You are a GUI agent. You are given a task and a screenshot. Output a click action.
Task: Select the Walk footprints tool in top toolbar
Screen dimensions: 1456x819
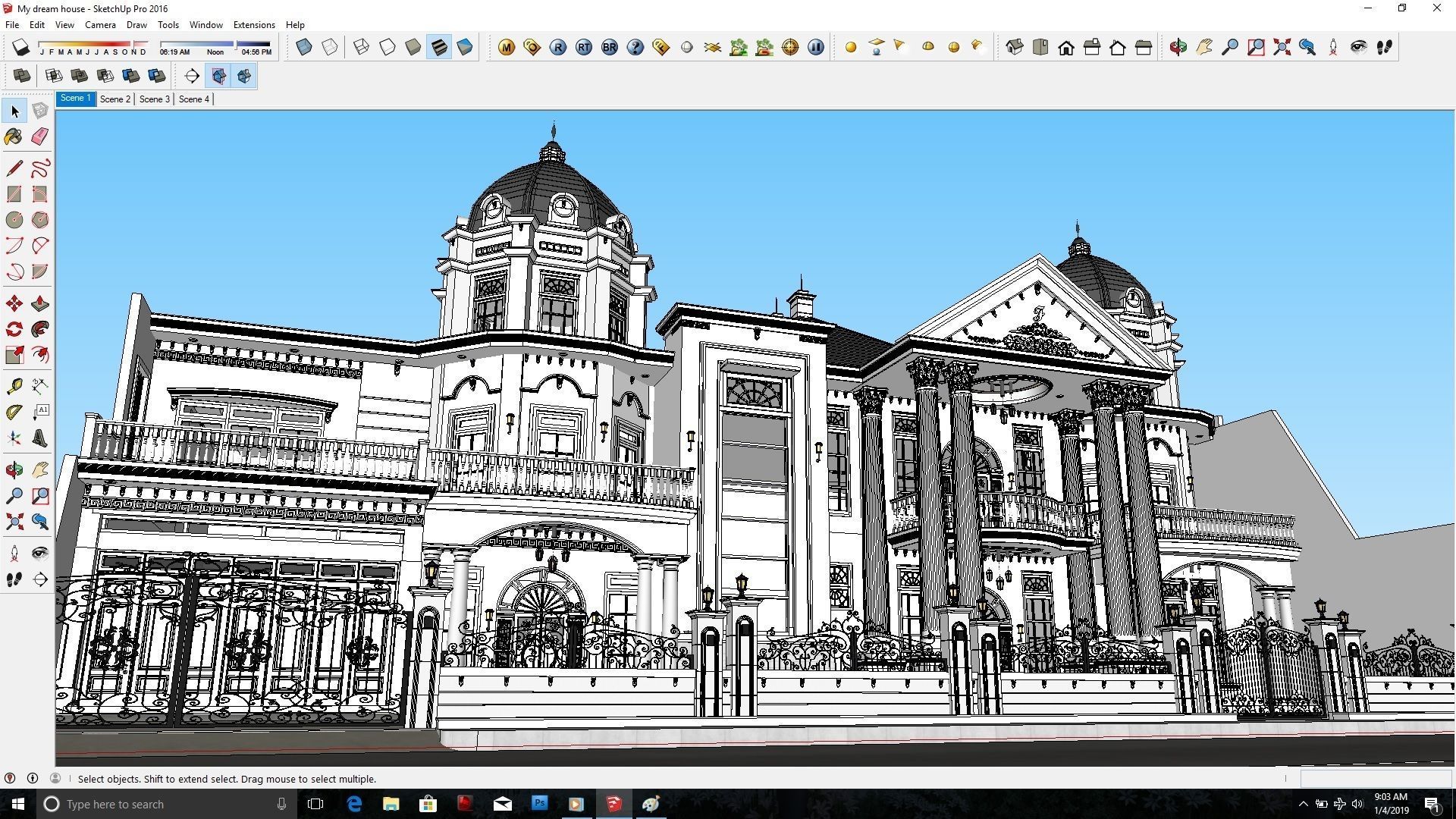1385,47
